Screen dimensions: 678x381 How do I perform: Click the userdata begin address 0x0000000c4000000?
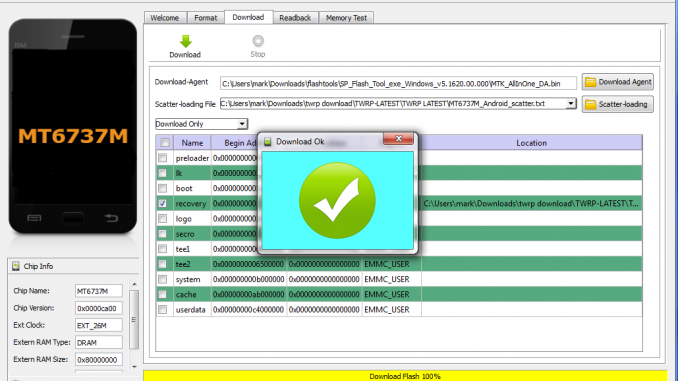click(249, 310)
